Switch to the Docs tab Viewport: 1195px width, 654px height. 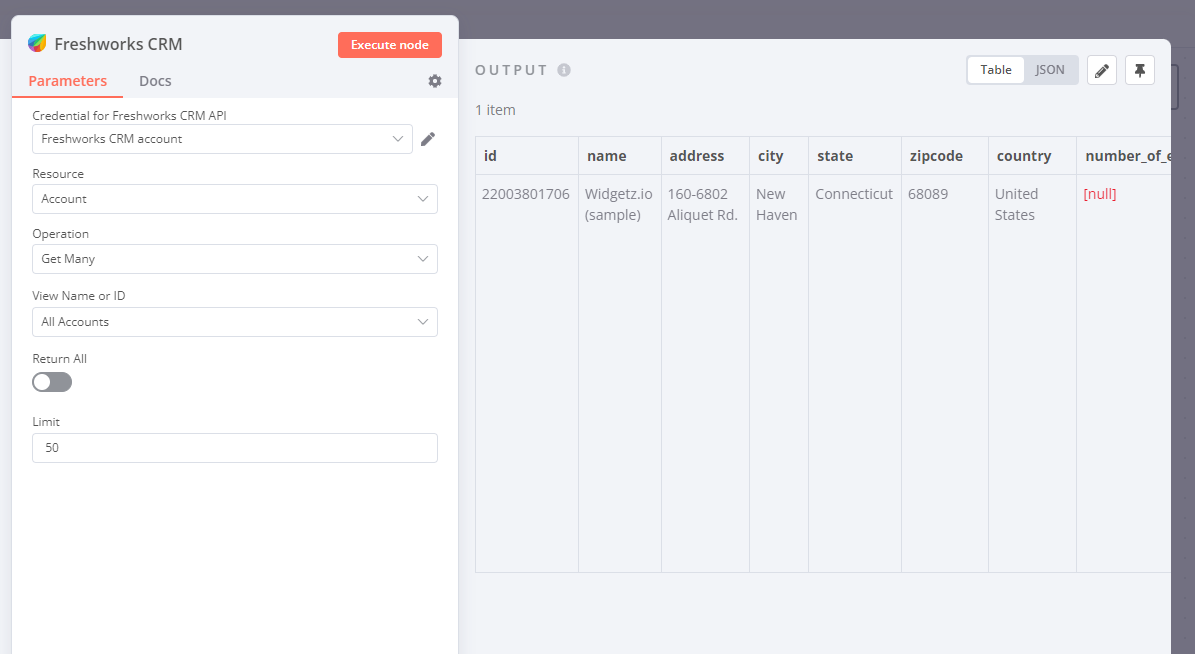click(x=155, y=81)
